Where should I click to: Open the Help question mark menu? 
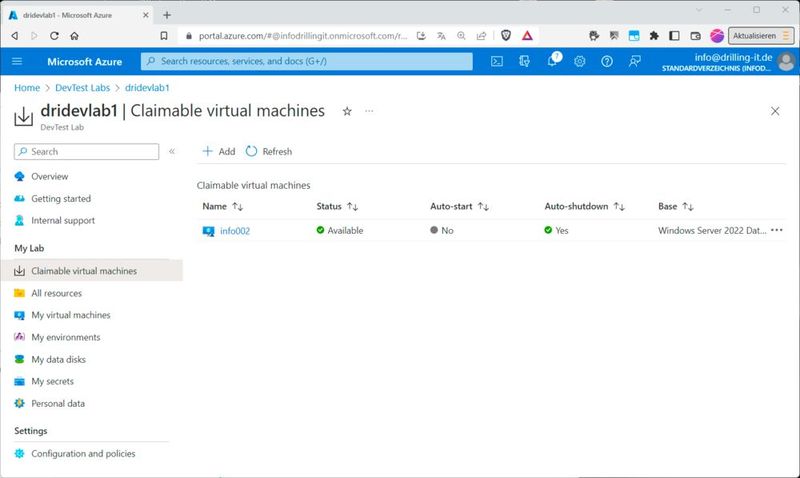tap(607, 61)
